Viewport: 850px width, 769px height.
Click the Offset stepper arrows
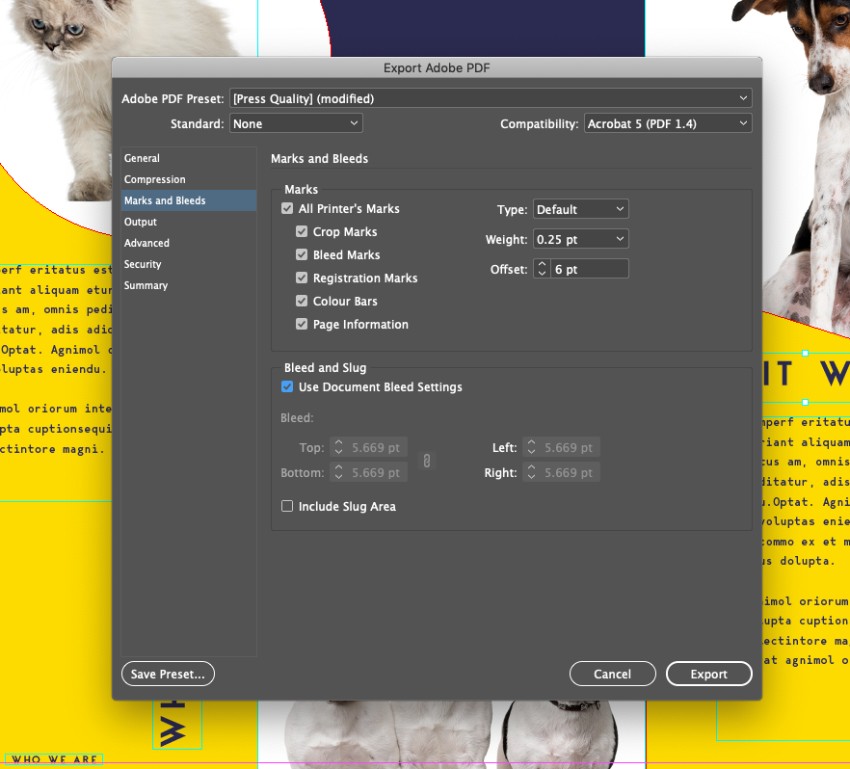(x=542, y=269)
